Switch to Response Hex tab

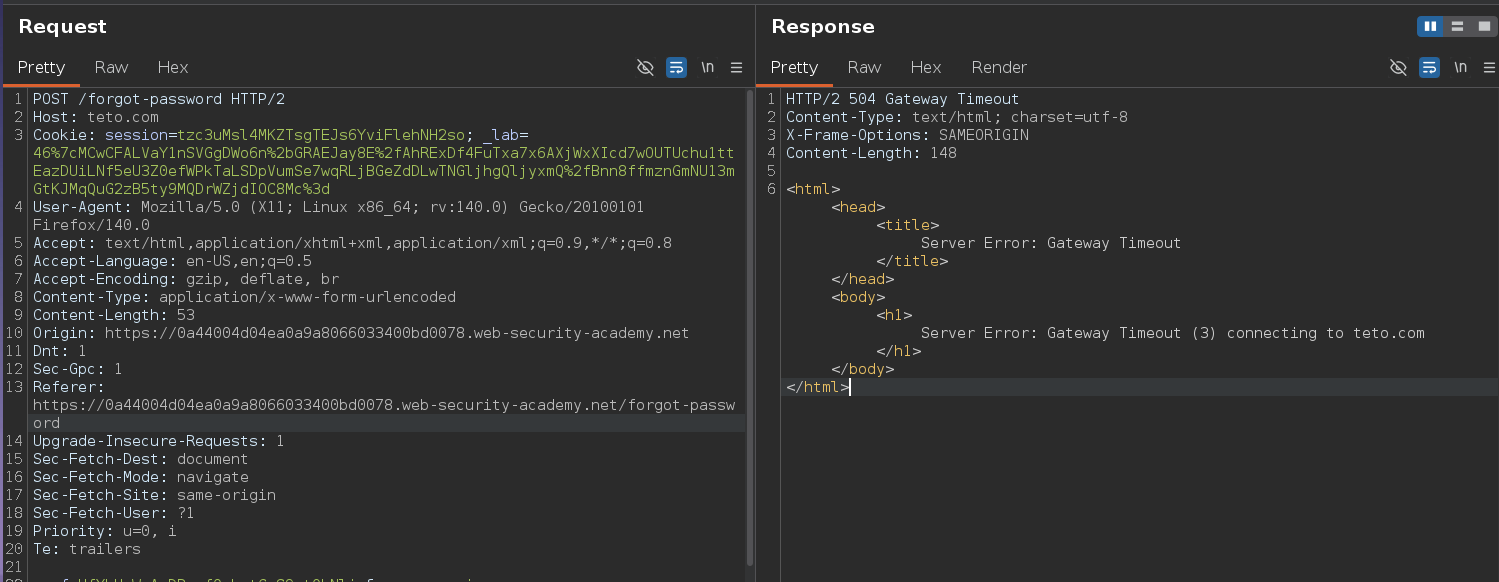point(926,67)
